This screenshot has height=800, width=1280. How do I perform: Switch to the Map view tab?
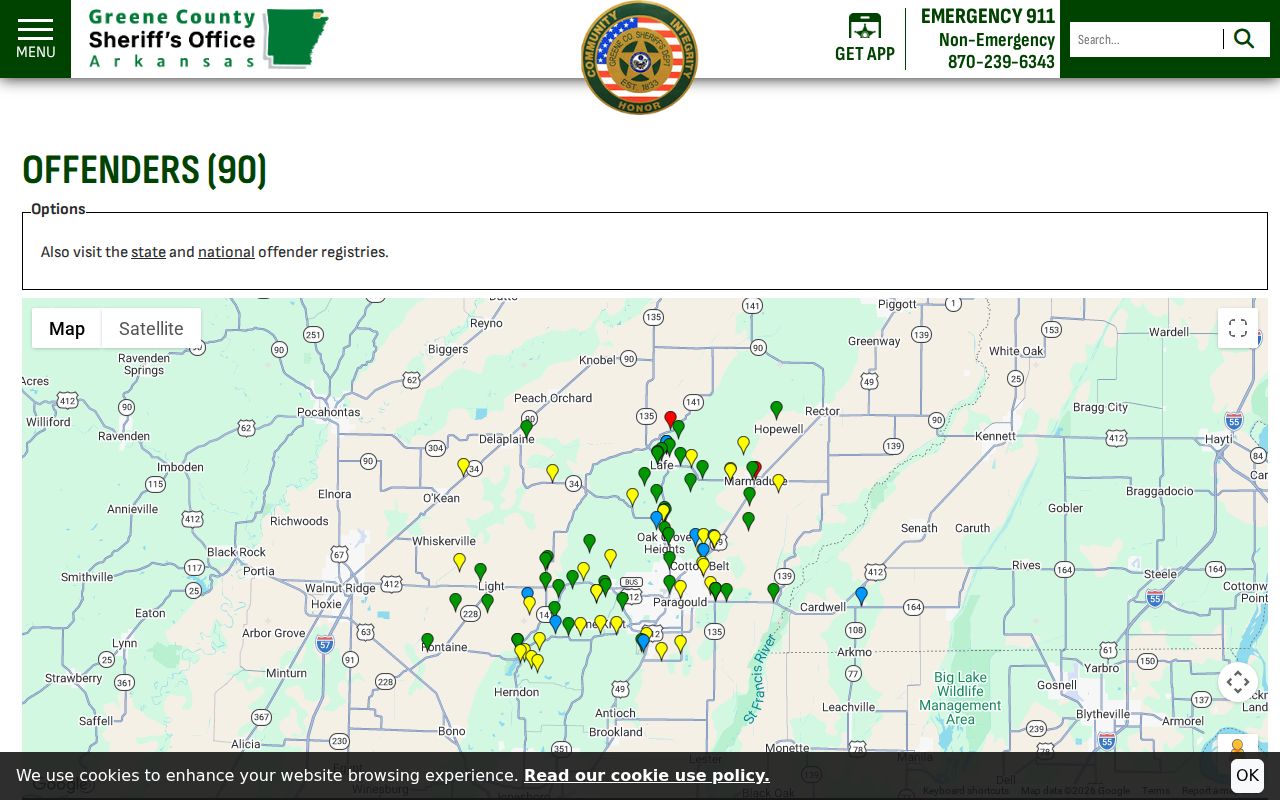[67, 328]
